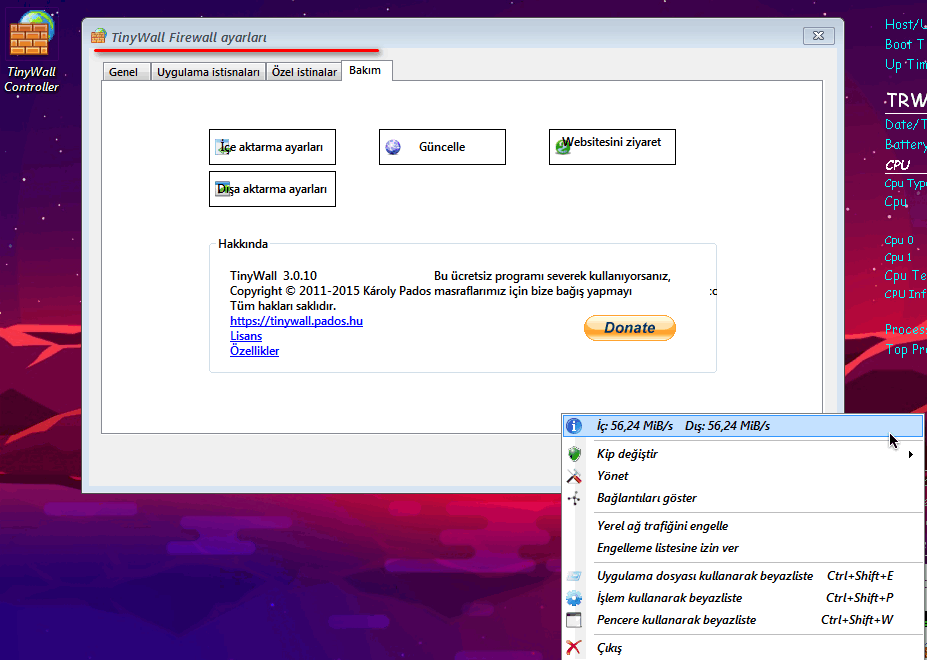Open the Özellikler link

[254, 351]
